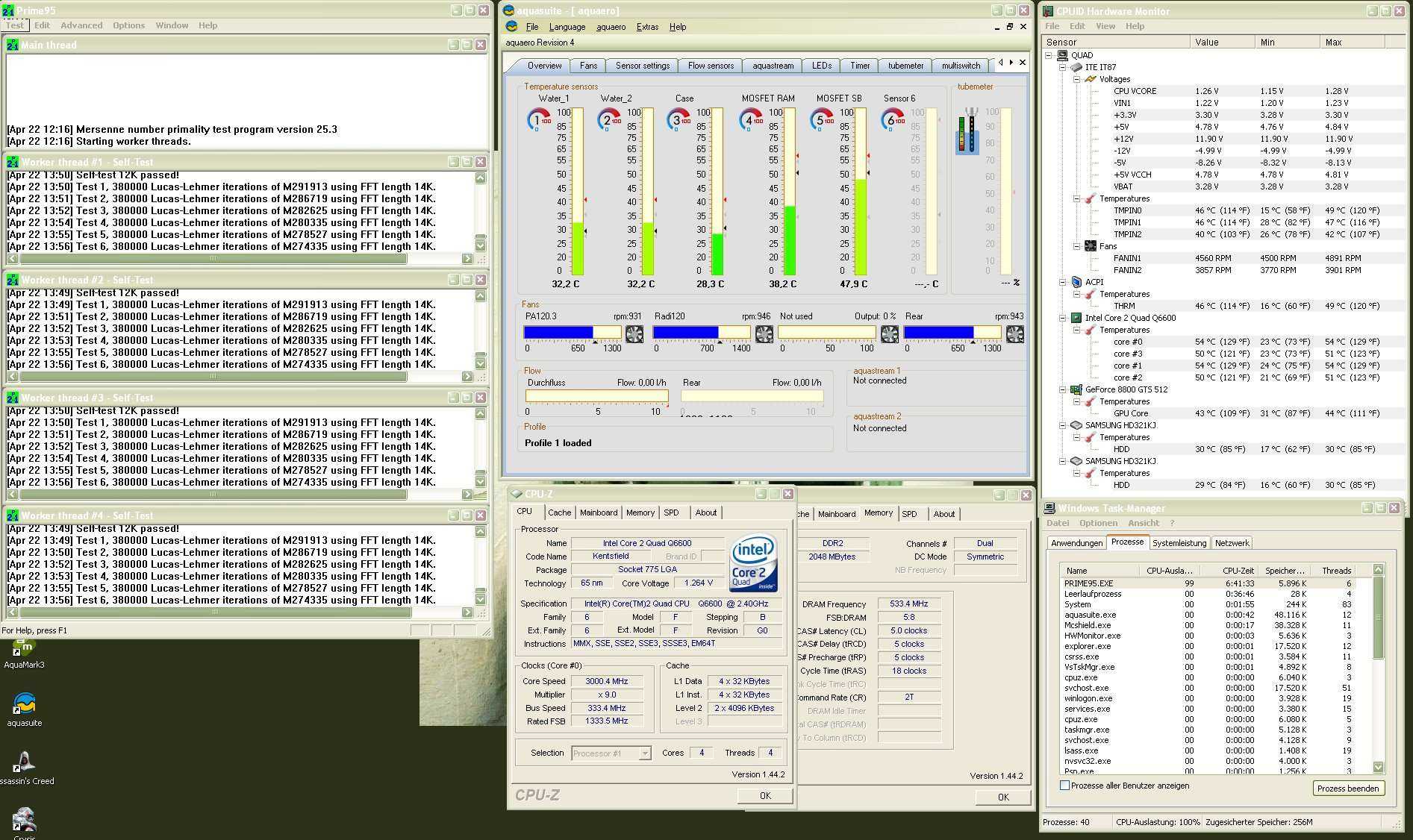Screen dimensions: 1413x840
Task: Click the Windows Task-Manager title bar icon
Action: tap(1049, 508)
